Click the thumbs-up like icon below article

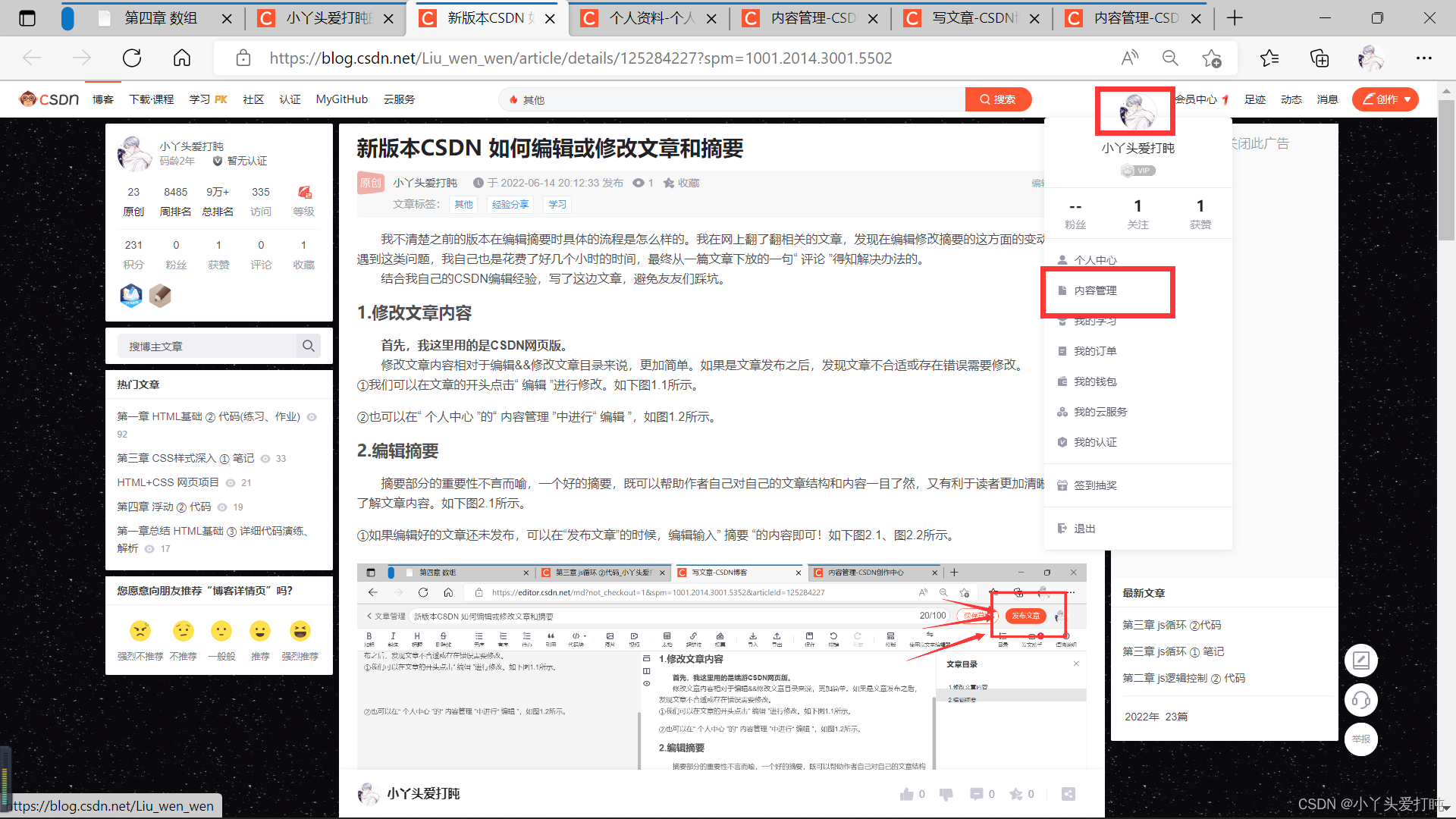(906, 794)
